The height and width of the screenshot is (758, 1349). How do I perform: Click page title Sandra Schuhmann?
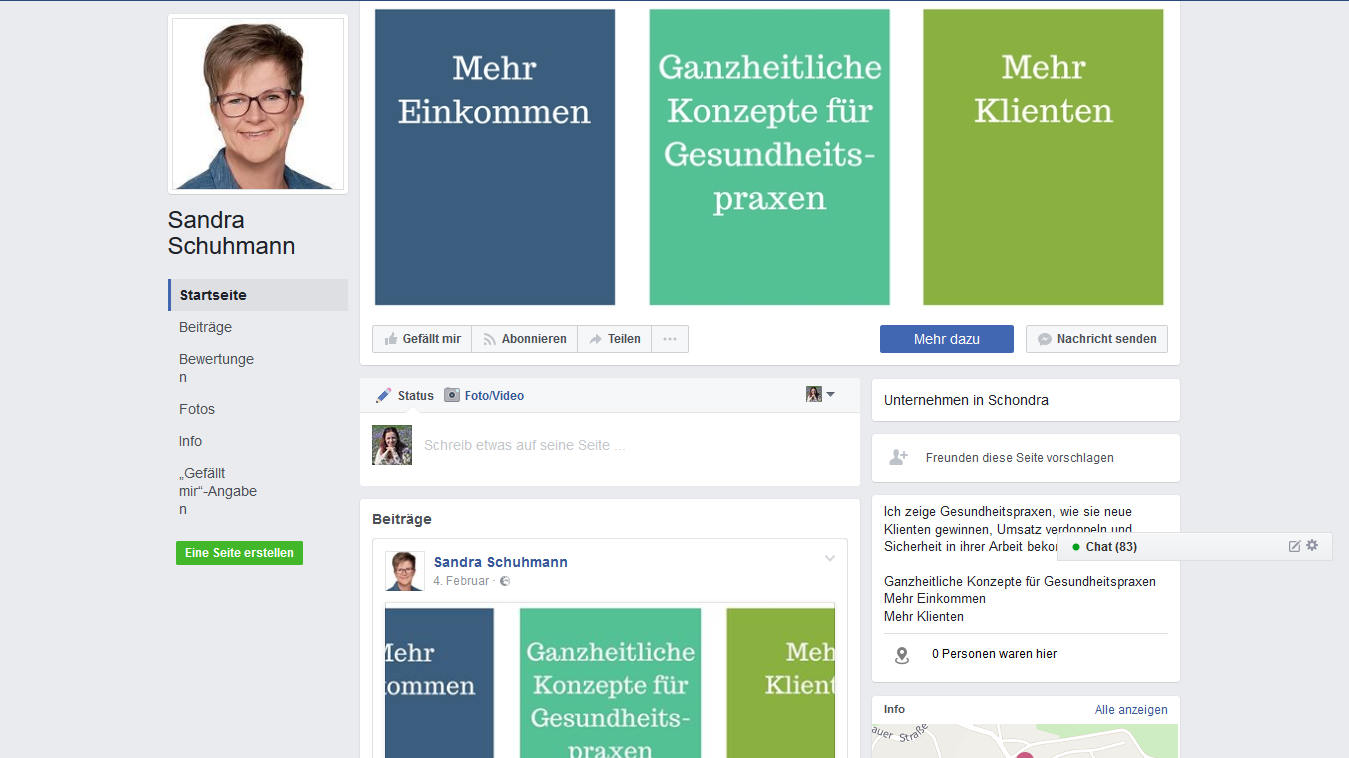click(231, 233)
